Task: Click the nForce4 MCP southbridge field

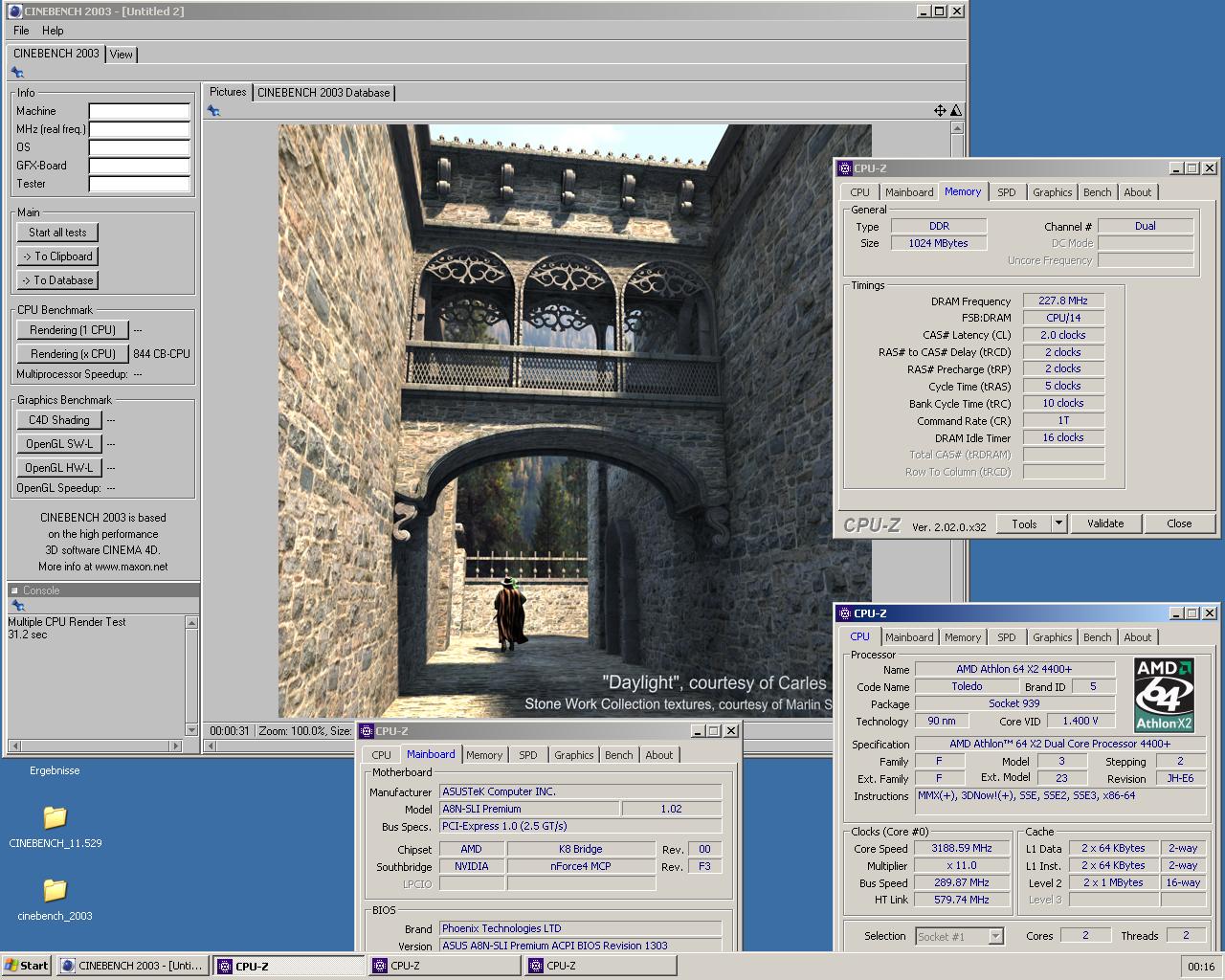Action: click(x=581, y=866)
